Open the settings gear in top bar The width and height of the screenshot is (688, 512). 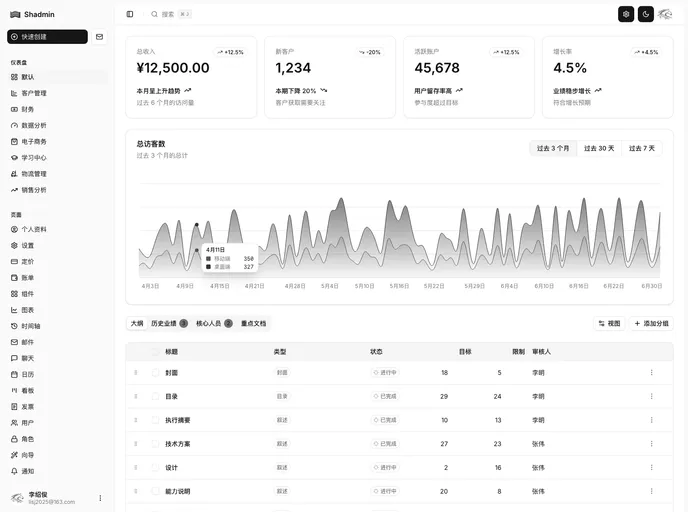[x=626, y=14]
